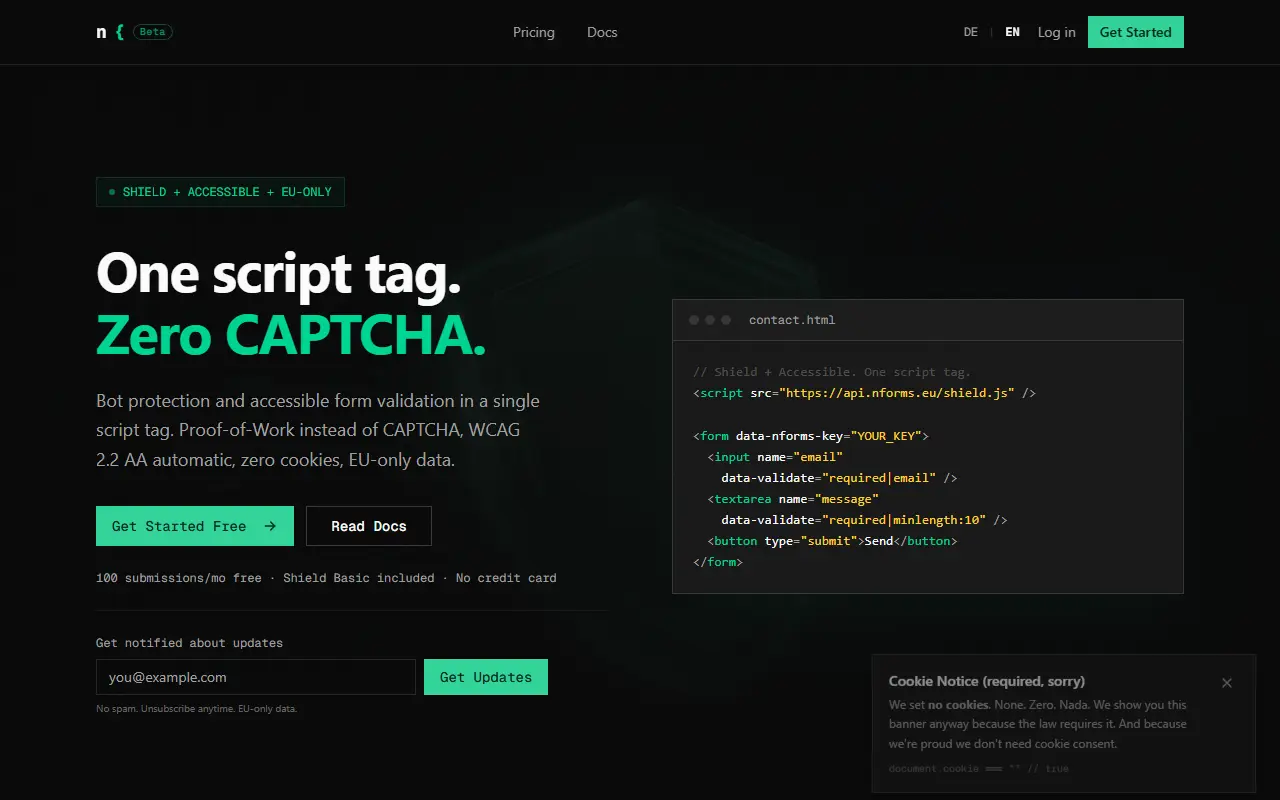Click the nForms logo in the header

pyautogui.click(x=110, y=32)
